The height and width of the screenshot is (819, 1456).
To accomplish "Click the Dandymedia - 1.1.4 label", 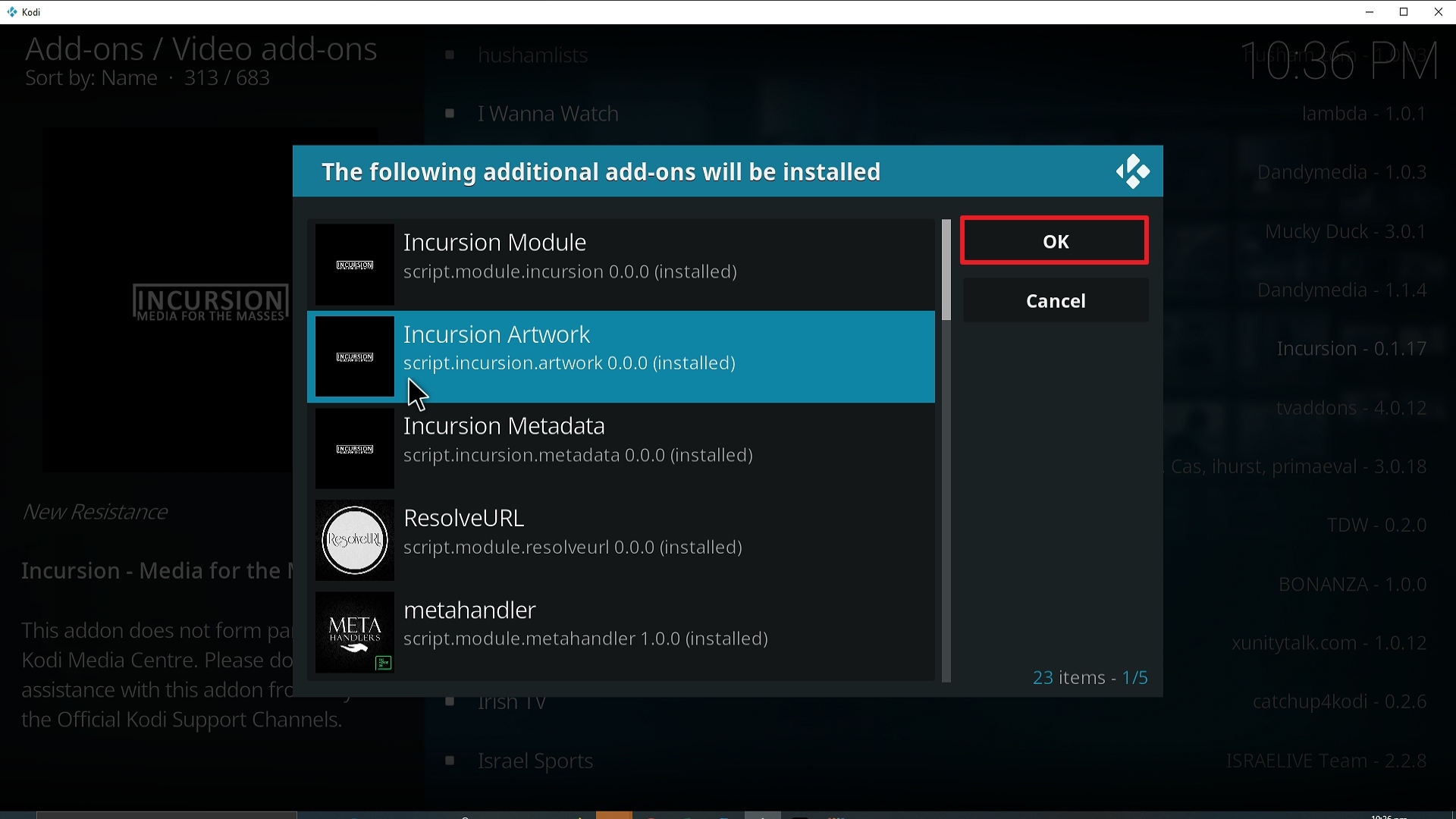I will click(x=1342, y=290).
